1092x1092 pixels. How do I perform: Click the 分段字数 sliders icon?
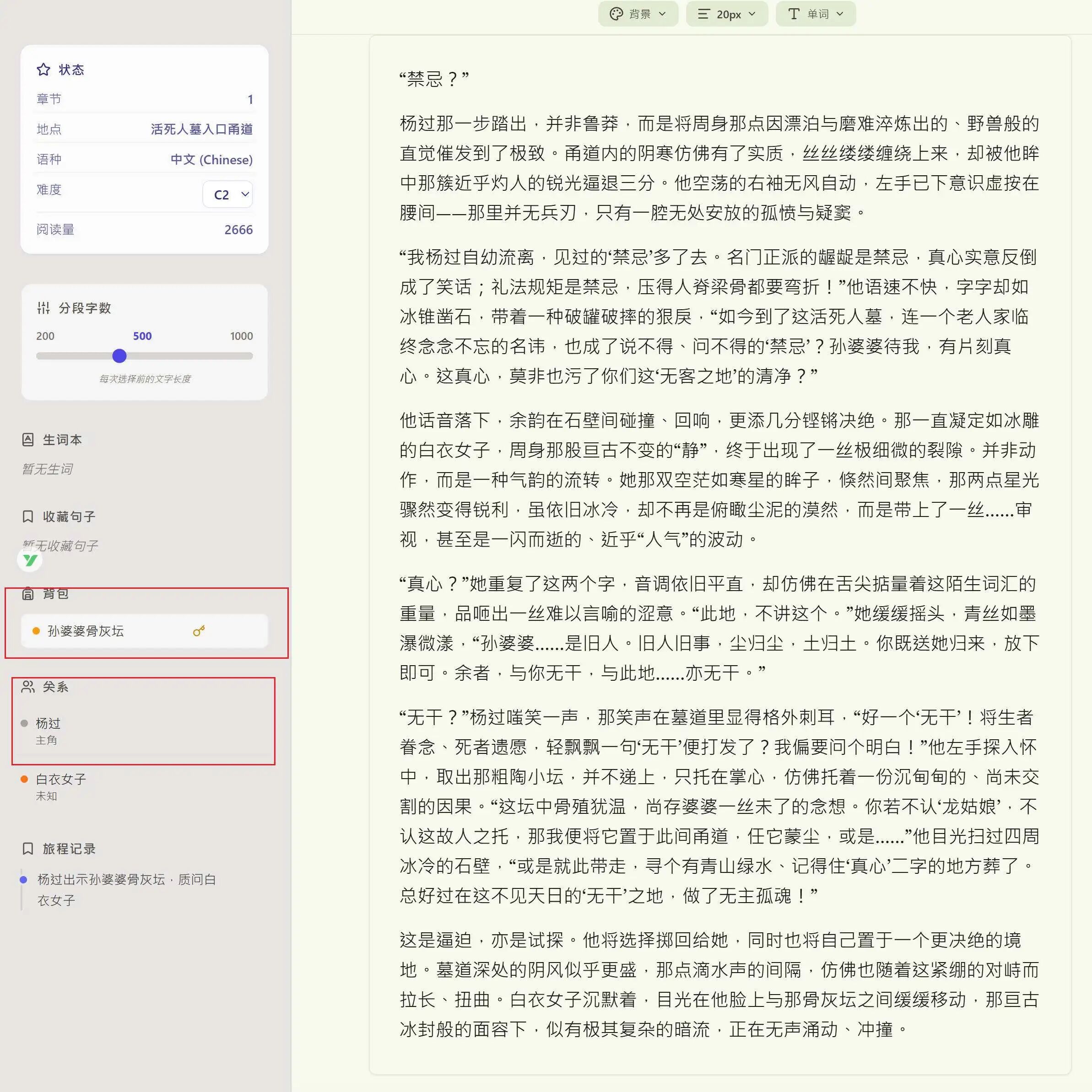pos(43,308)
